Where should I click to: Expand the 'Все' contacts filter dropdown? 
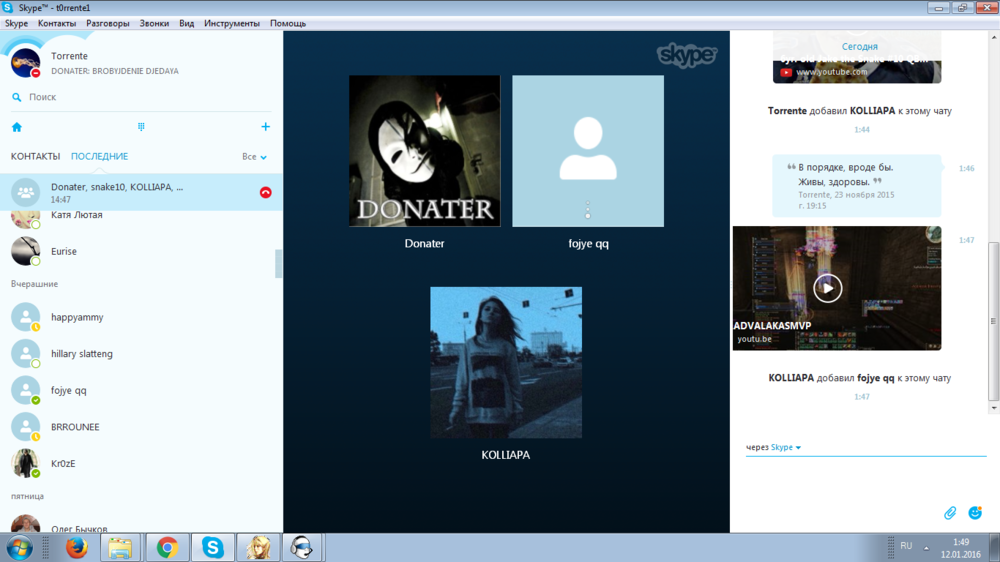(254, 157)
